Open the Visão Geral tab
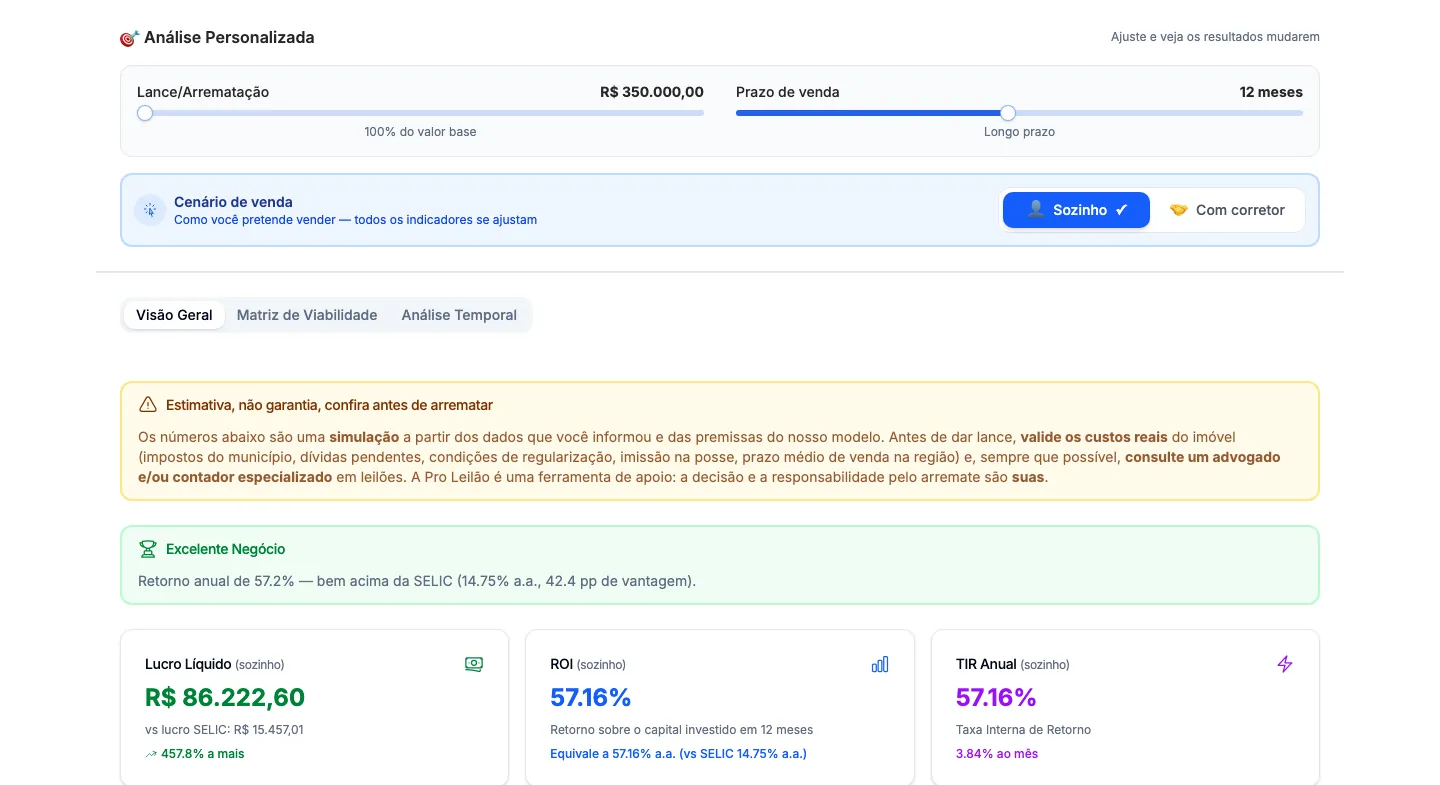 coord(174,315)
